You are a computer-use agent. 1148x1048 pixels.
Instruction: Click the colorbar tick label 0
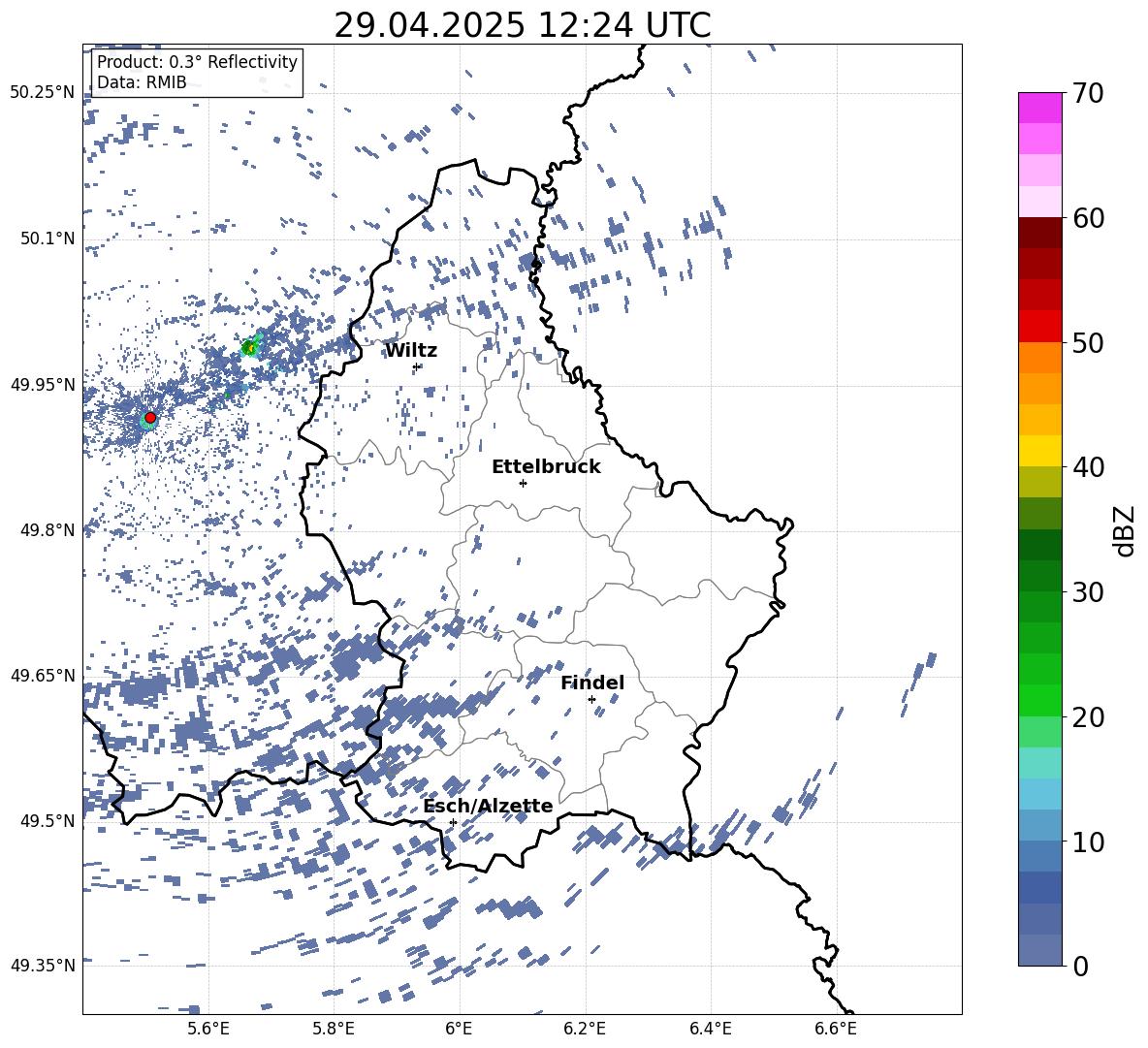tap(1080, 966)
